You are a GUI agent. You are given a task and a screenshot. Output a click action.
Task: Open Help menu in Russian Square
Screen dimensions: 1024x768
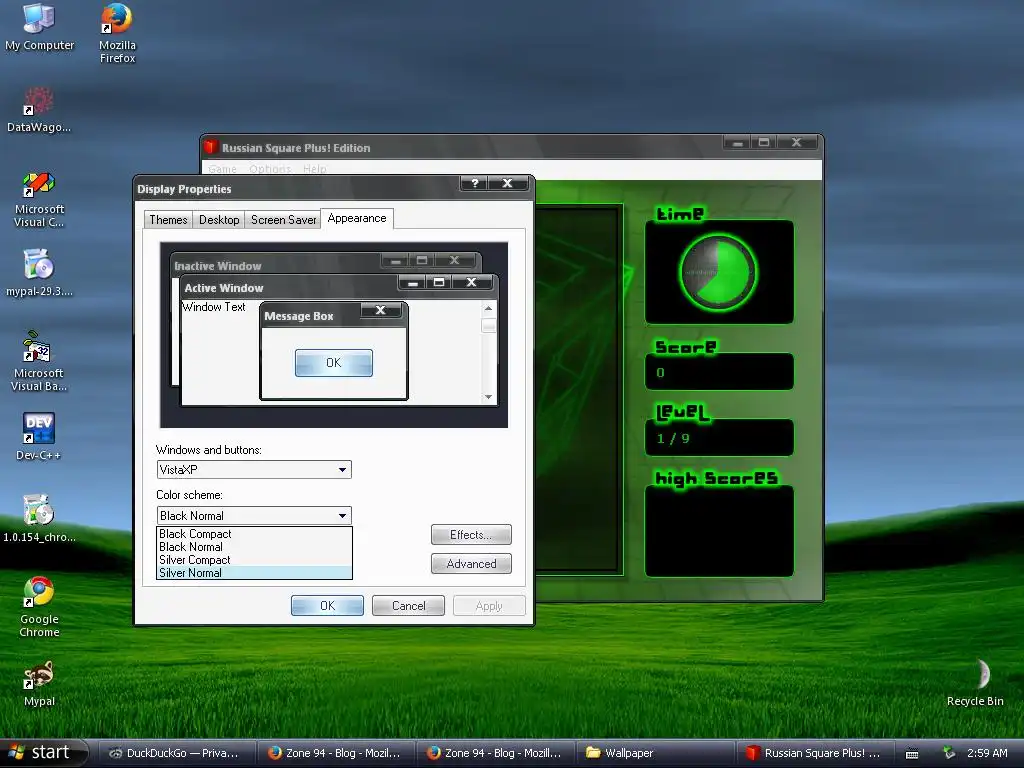pyautogui.click(x=314, y=168)
